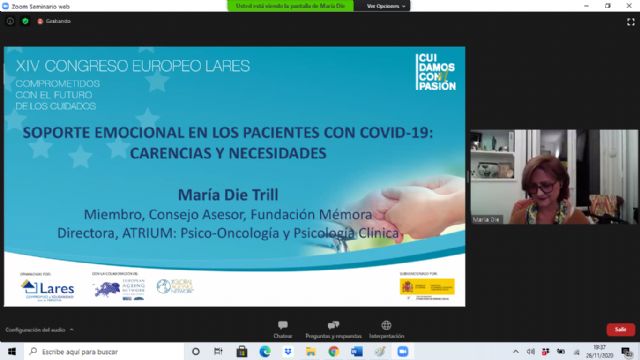Screen dimensions: 640x360
Task: Click the green encryption shield icon
Action: 25,21
